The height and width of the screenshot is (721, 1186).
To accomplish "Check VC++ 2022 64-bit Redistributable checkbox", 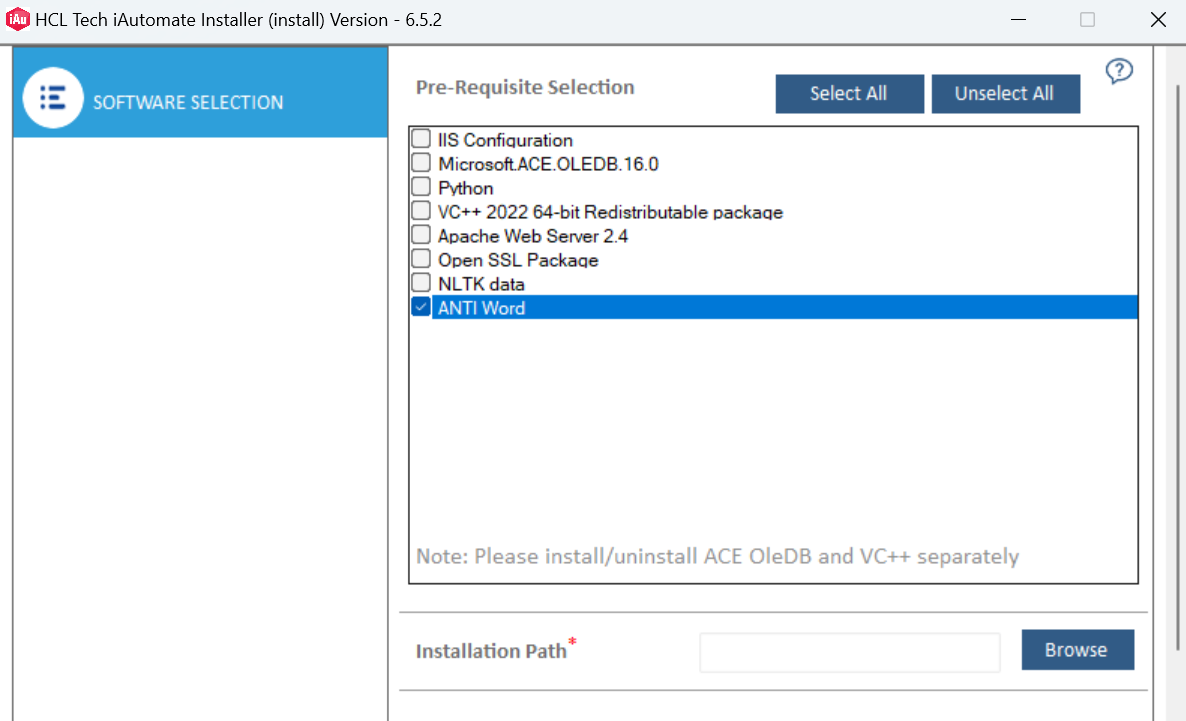I will [421, 211].
